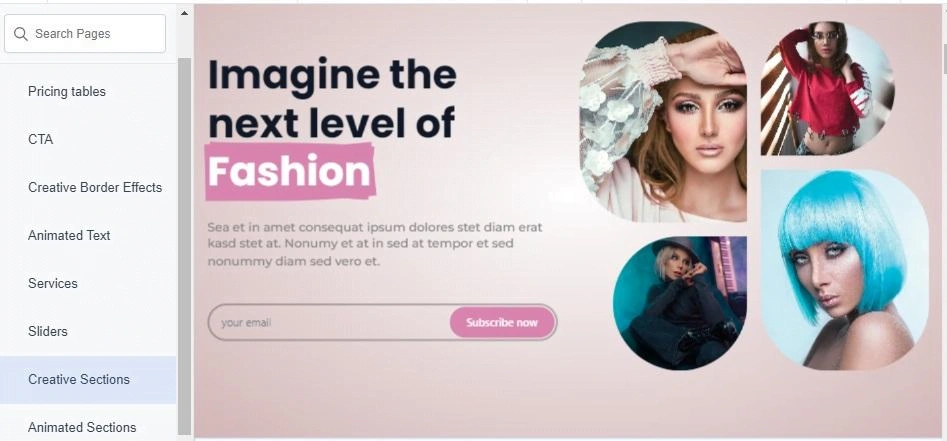This screenshot has height=441, width=947.
Task: Select the large portrait with lace sleeve
Action: coord(663,122)
